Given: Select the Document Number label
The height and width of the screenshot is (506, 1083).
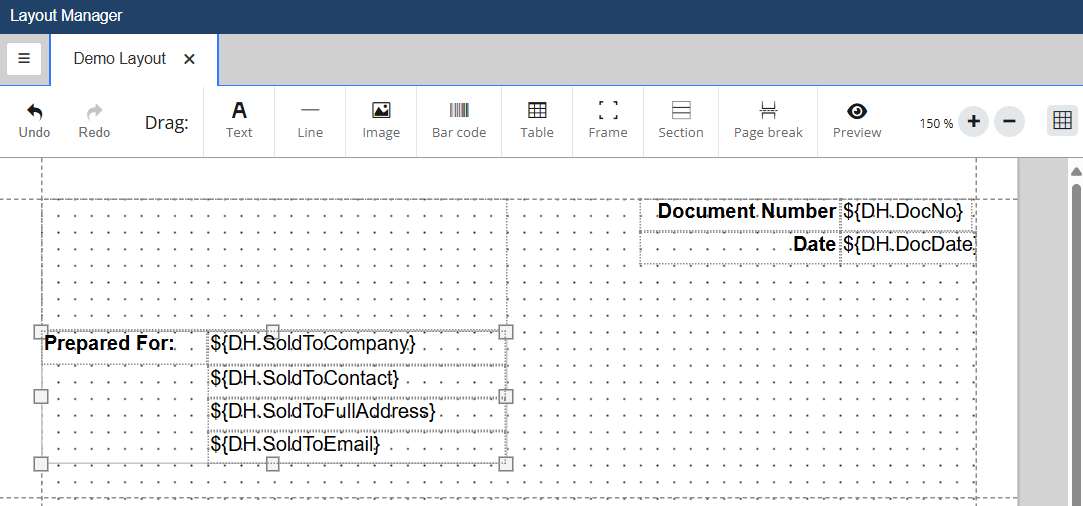Looking at the screenshot, I should 745,212.
